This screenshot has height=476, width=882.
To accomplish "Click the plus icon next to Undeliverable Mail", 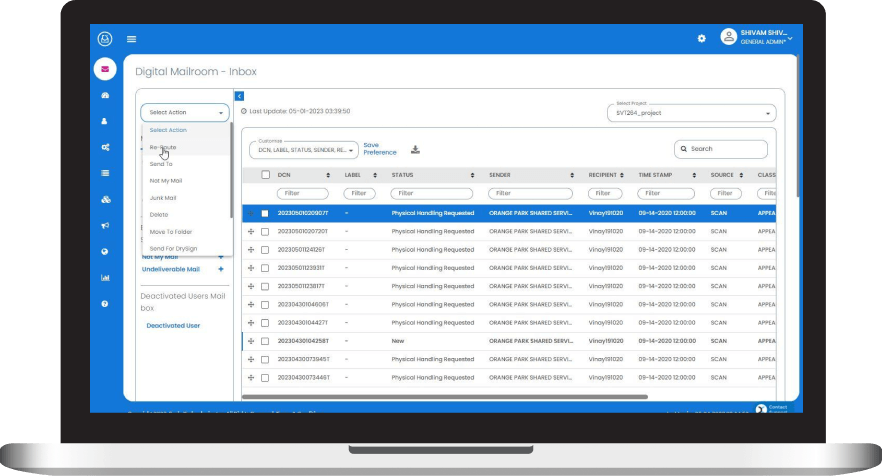I will 220,269.
